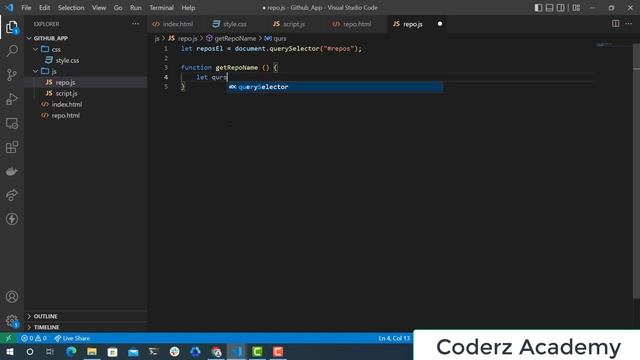Open repo.html in the file tree

tap(66, 116)
